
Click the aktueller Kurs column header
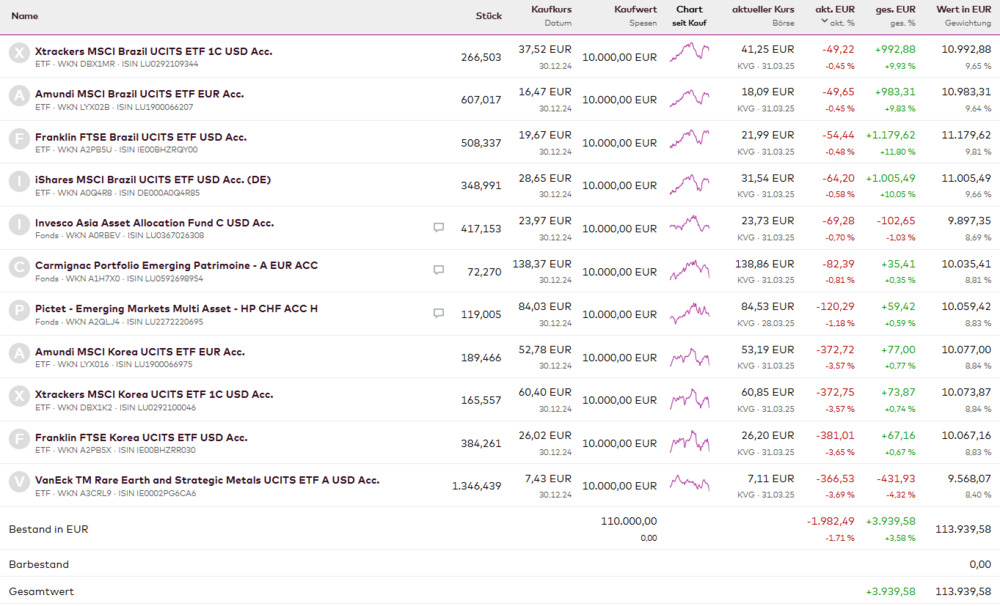pyautogui.click(x=763, y=9)
